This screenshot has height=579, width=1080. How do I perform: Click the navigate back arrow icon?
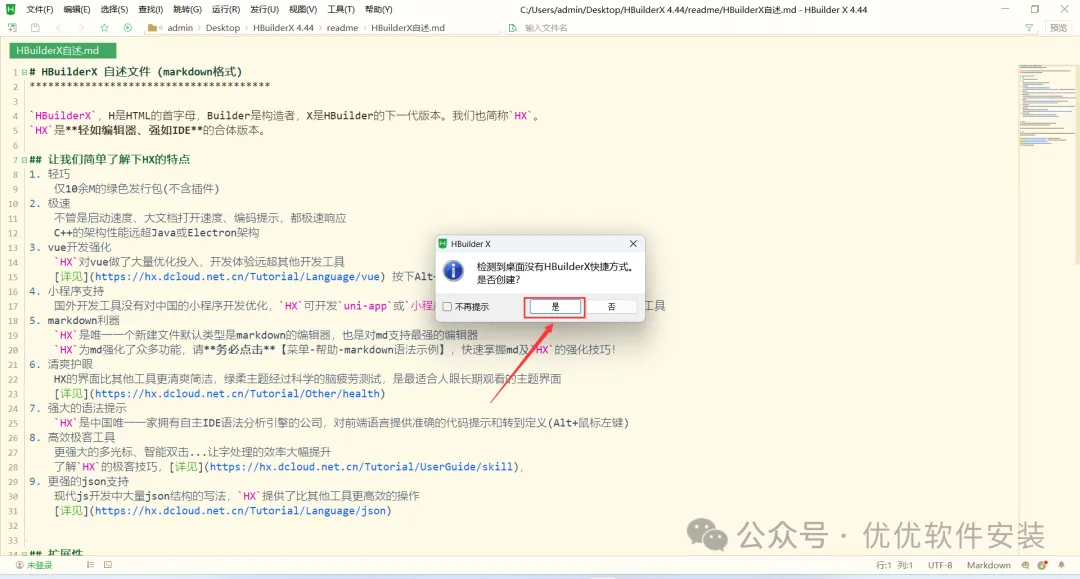(x=59, y=28)
